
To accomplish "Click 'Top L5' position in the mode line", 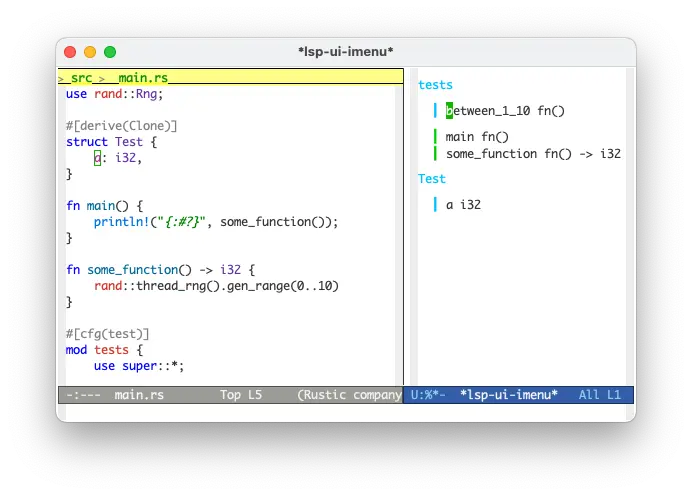I will click(x=241, y=395).
